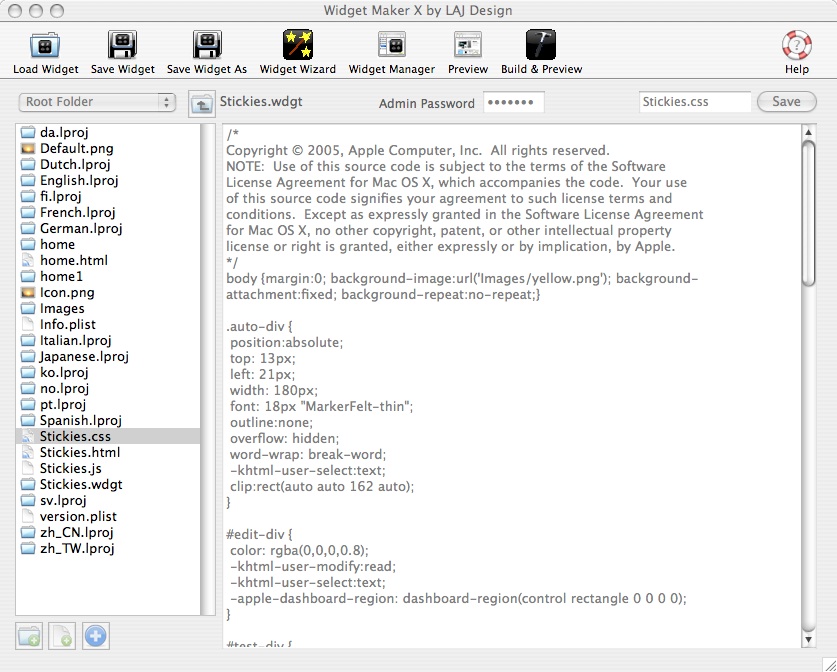Click the file list vertical scrollbar
The image size is (837, 672).
point(208,369)
